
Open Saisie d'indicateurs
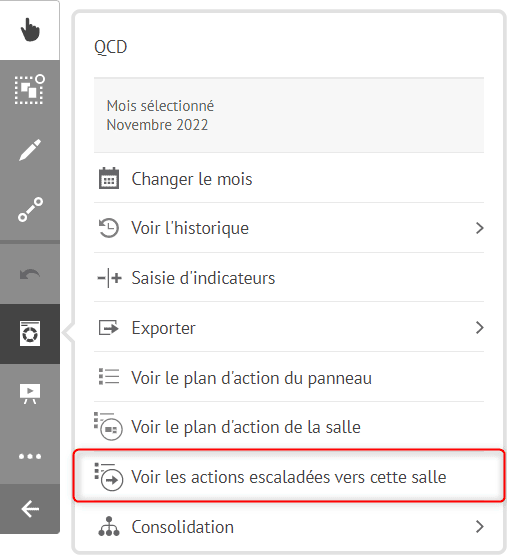point(289,278)
